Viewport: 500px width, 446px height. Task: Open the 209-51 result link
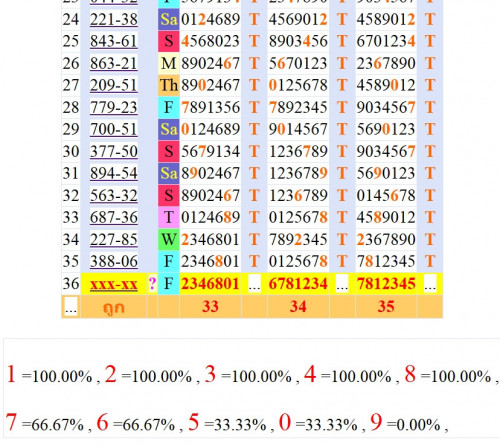(x=114, y=85)
